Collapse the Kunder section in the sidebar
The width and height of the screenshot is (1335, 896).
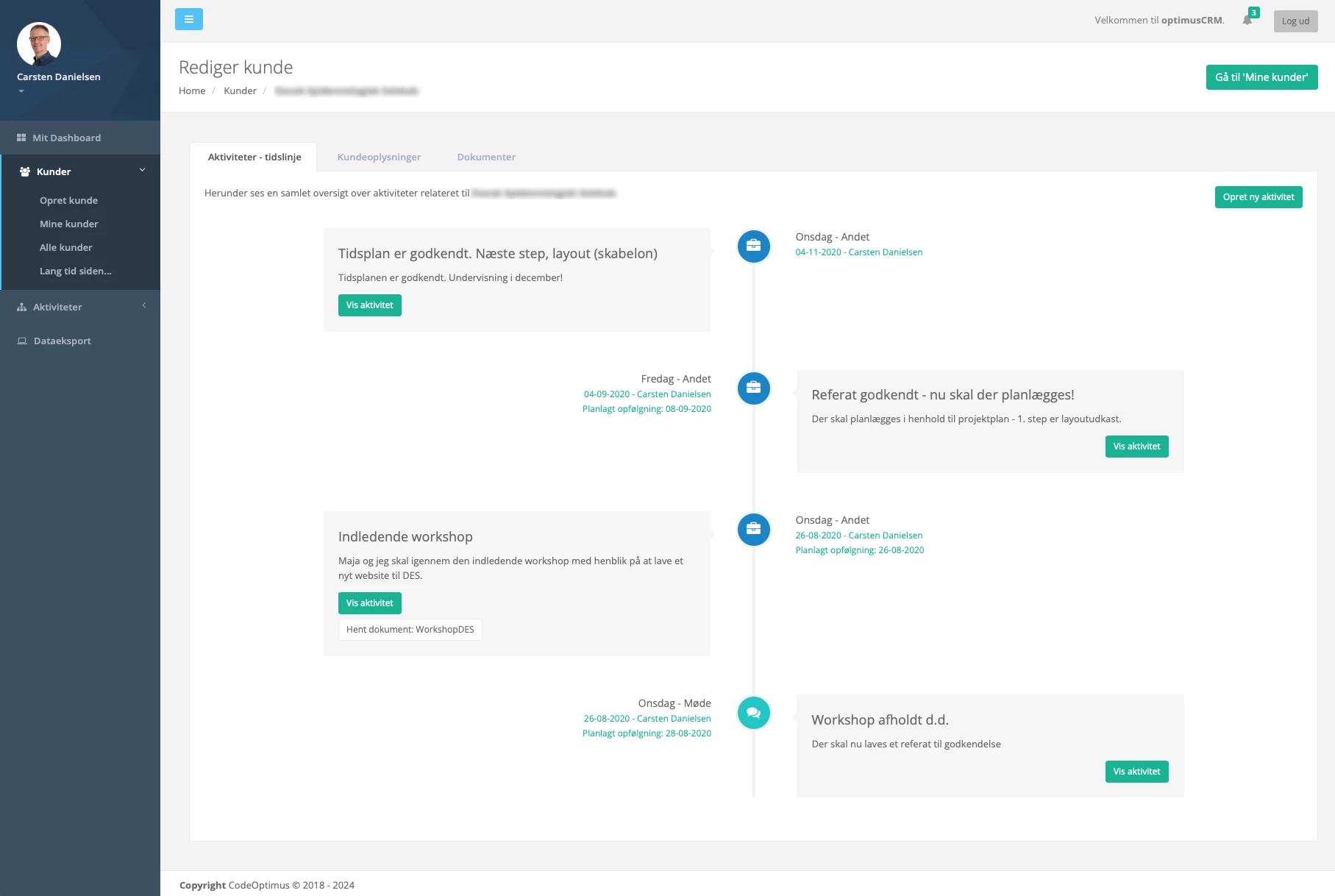point(141,169)
